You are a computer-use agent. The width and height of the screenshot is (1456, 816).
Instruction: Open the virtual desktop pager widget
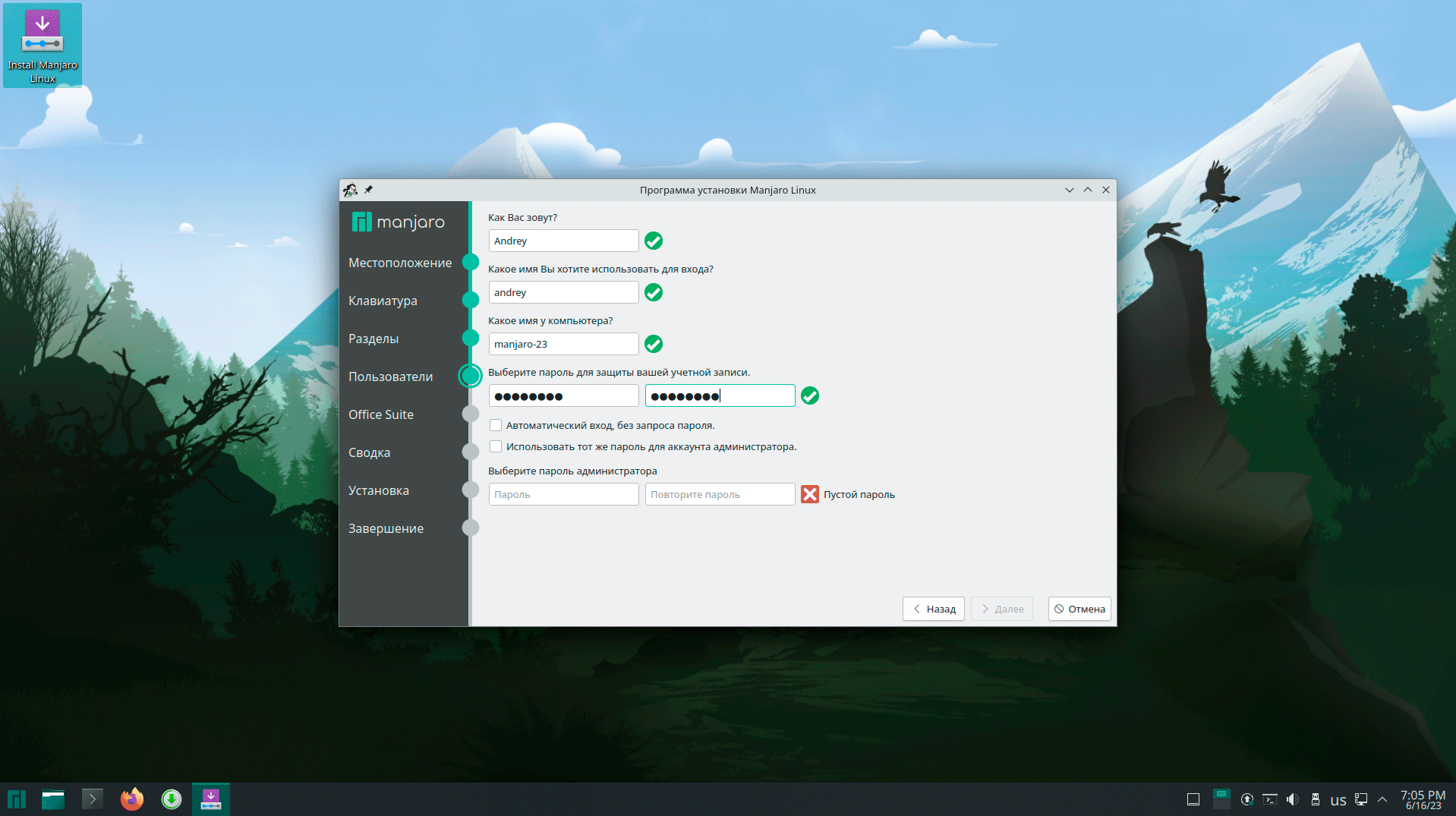pos(1221,799)
